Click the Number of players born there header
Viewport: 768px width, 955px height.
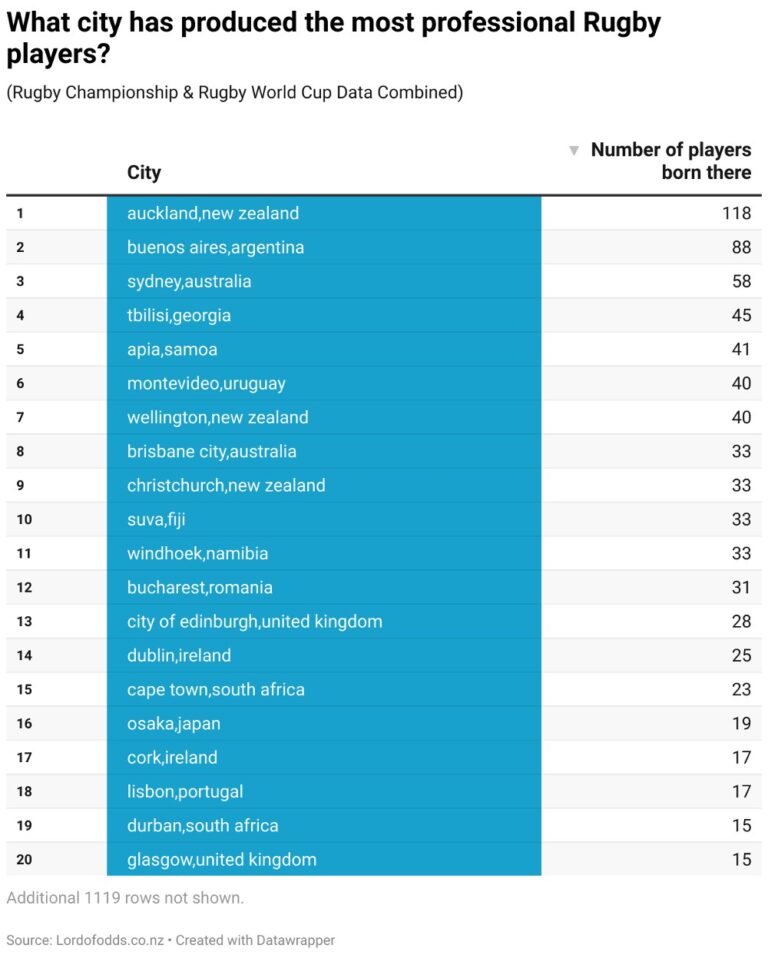tap(670, 161)
